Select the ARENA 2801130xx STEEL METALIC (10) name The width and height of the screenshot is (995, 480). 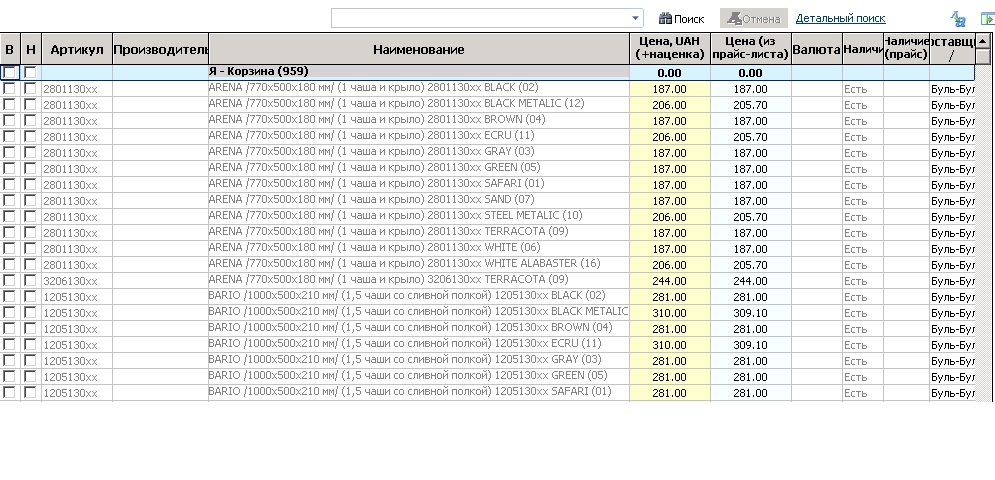(x=395, y=215)
